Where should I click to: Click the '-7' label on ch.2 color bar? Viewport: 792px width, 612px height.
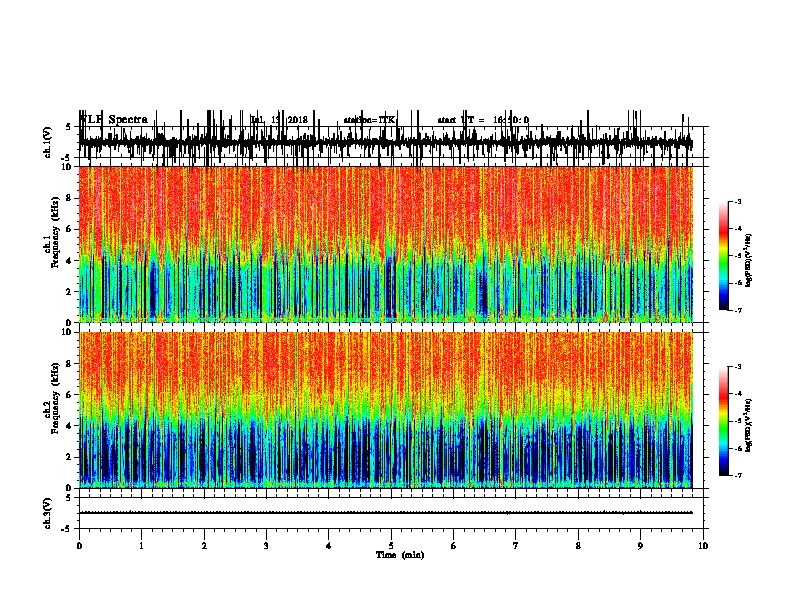point(738,476)
